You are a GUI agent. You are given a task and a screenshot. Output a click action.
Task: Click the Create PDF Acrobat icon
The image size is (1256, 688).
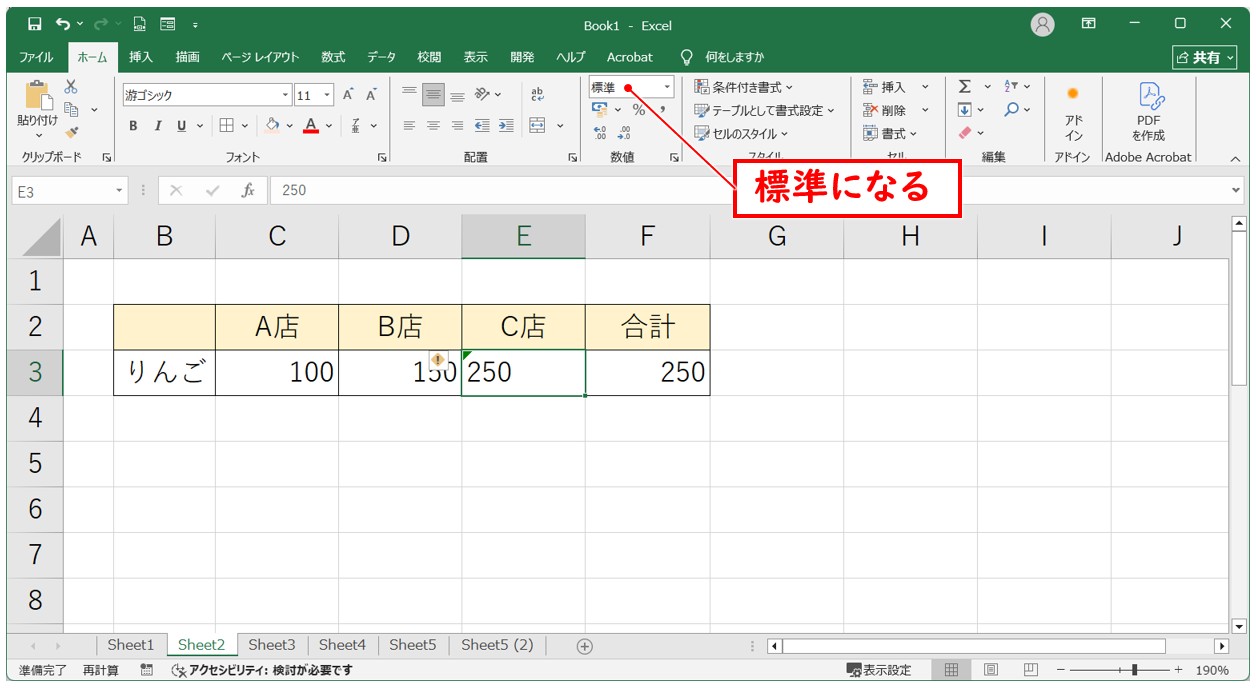(1148, 112)
